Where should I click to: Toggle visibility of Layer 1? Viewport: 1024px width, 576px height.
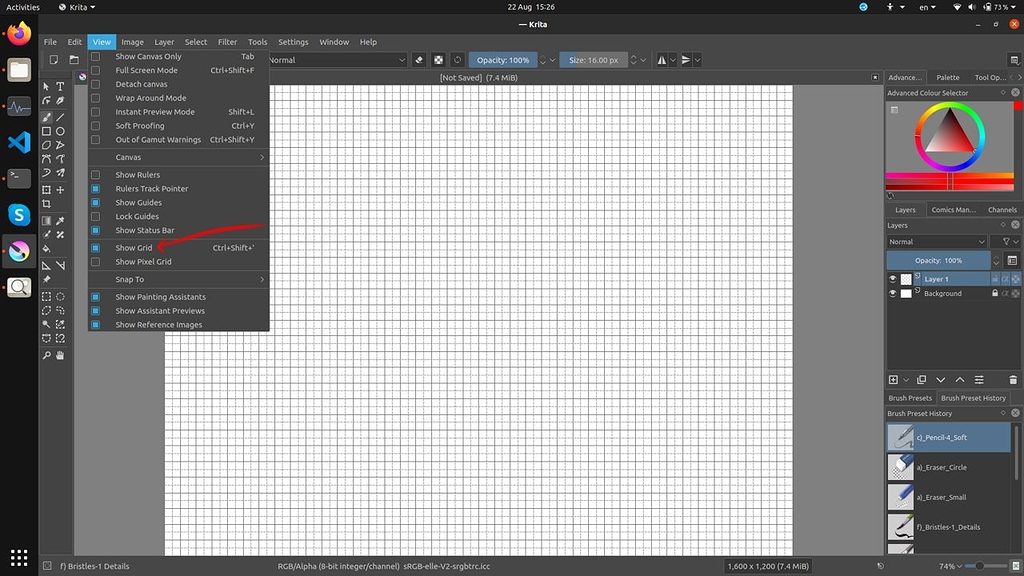coord(893,279)
